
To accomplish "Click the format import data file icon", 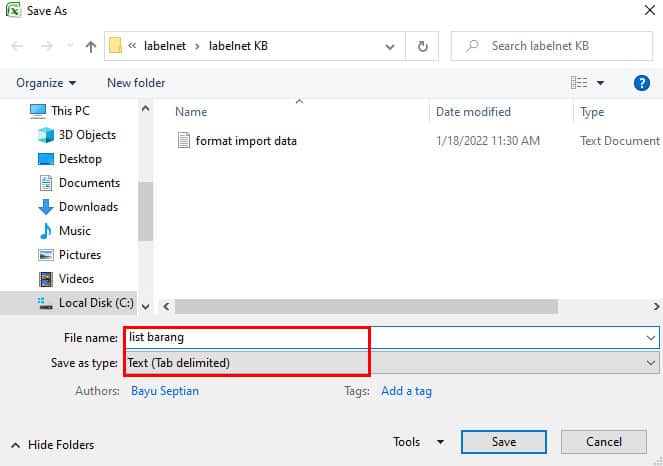I will point(184,140).
